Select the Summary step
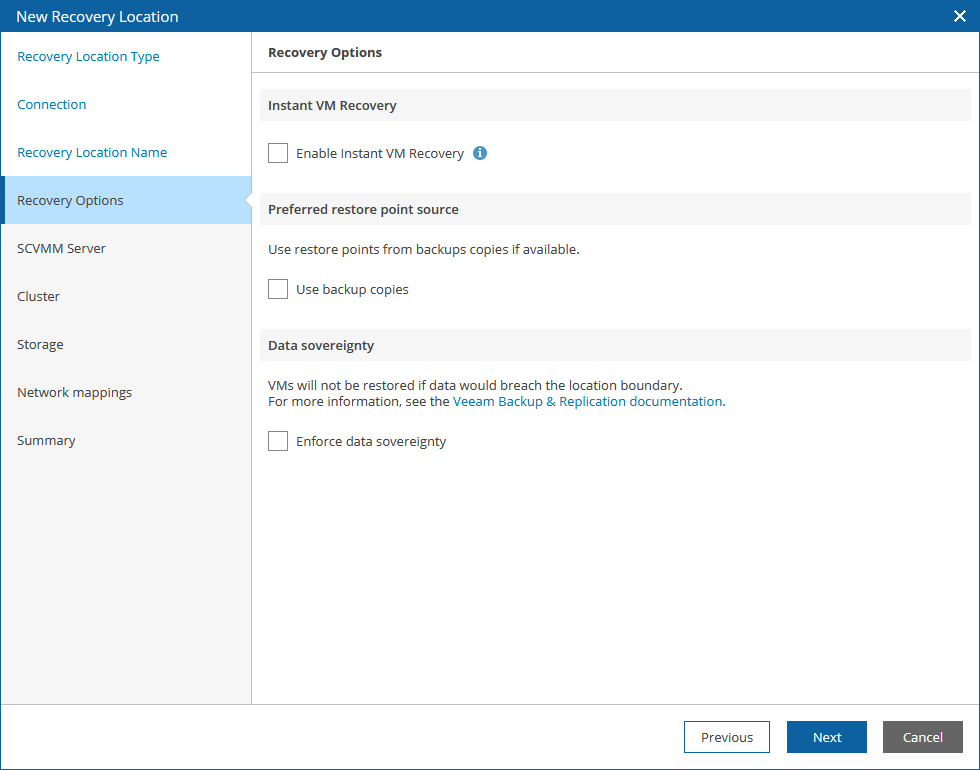This screenshot has width=980, height=770. (46, 440)
